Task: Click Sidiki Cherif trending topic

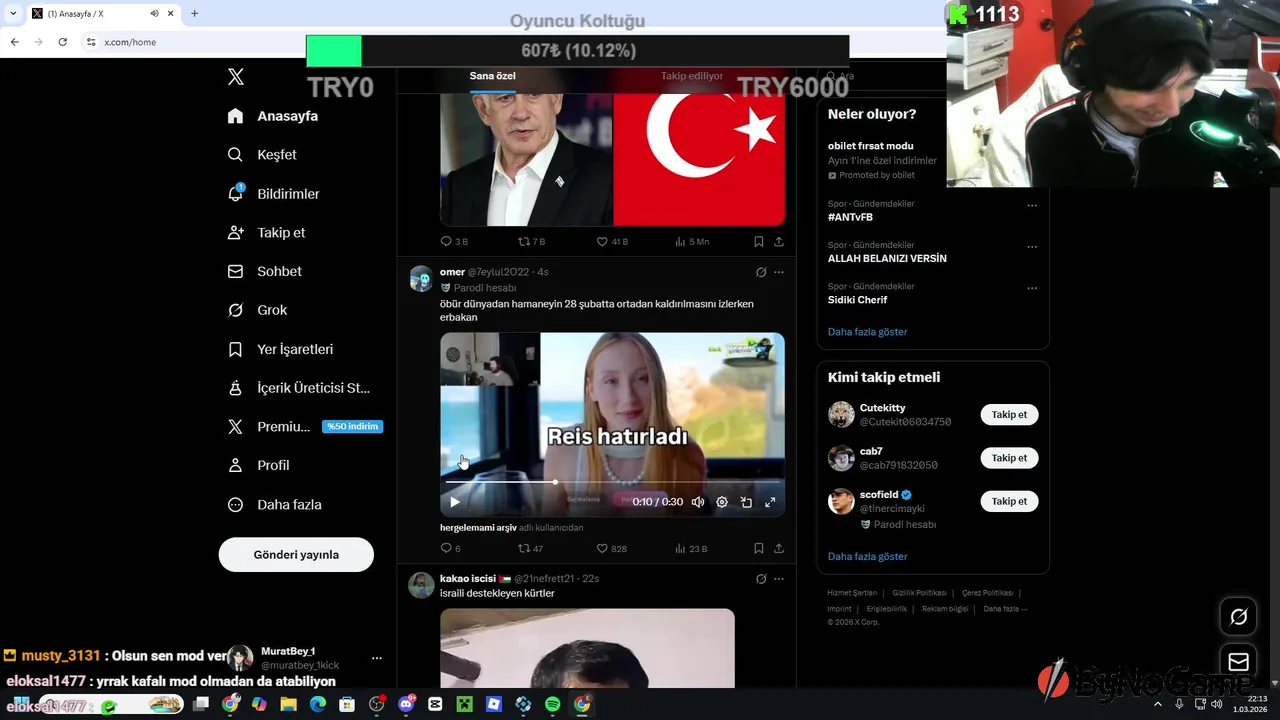Action: 857,300
